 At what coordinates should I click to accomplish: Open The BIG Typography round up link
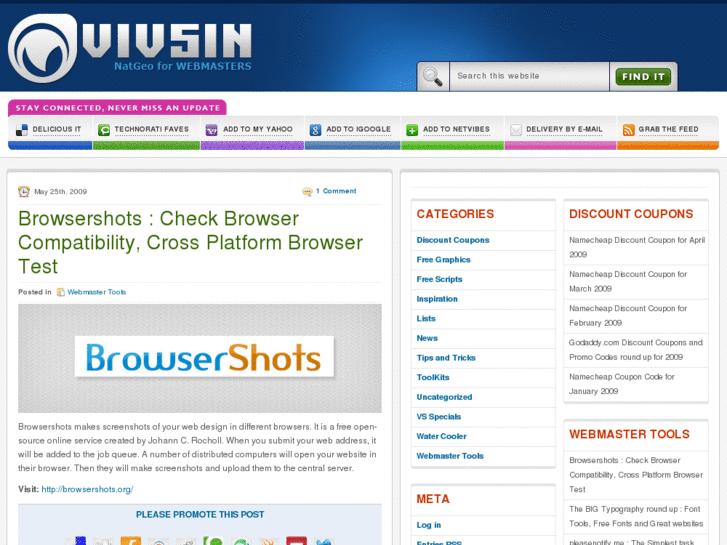coord(636,516)
